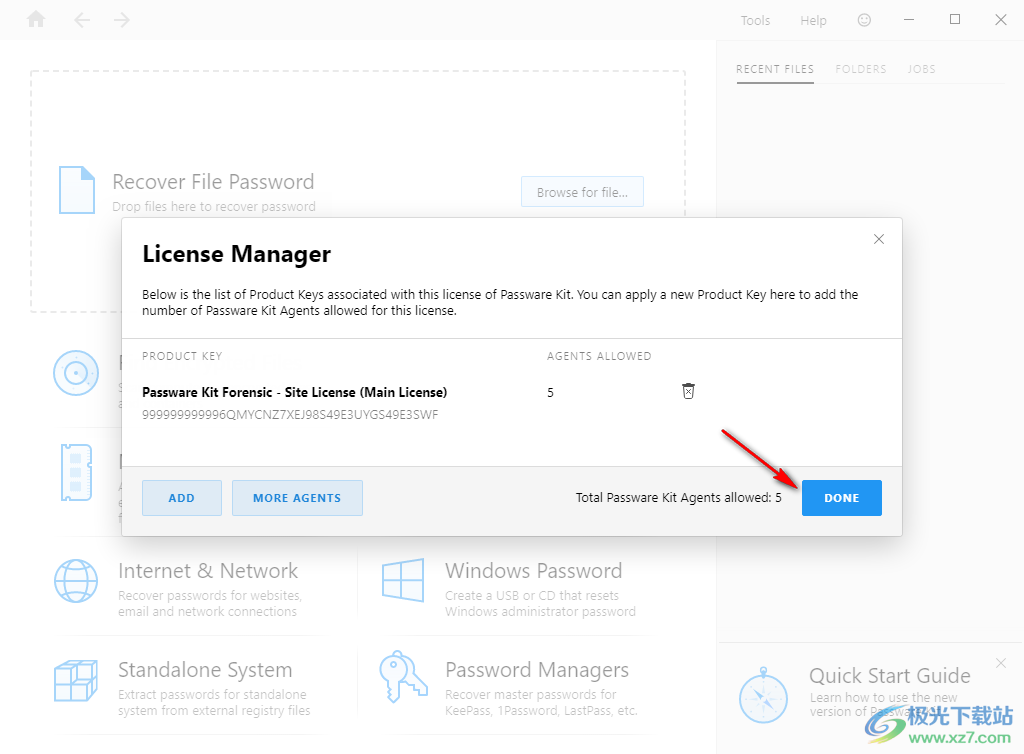Click the More Agents button

pyautogui.click(x=297, y=498)
